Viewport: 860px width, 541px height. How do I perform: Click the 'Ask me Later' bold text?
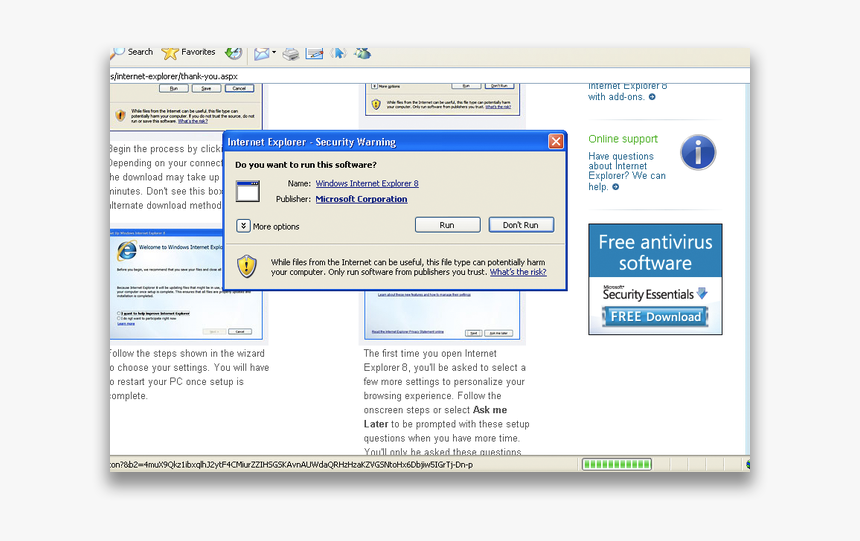point(435,417)
